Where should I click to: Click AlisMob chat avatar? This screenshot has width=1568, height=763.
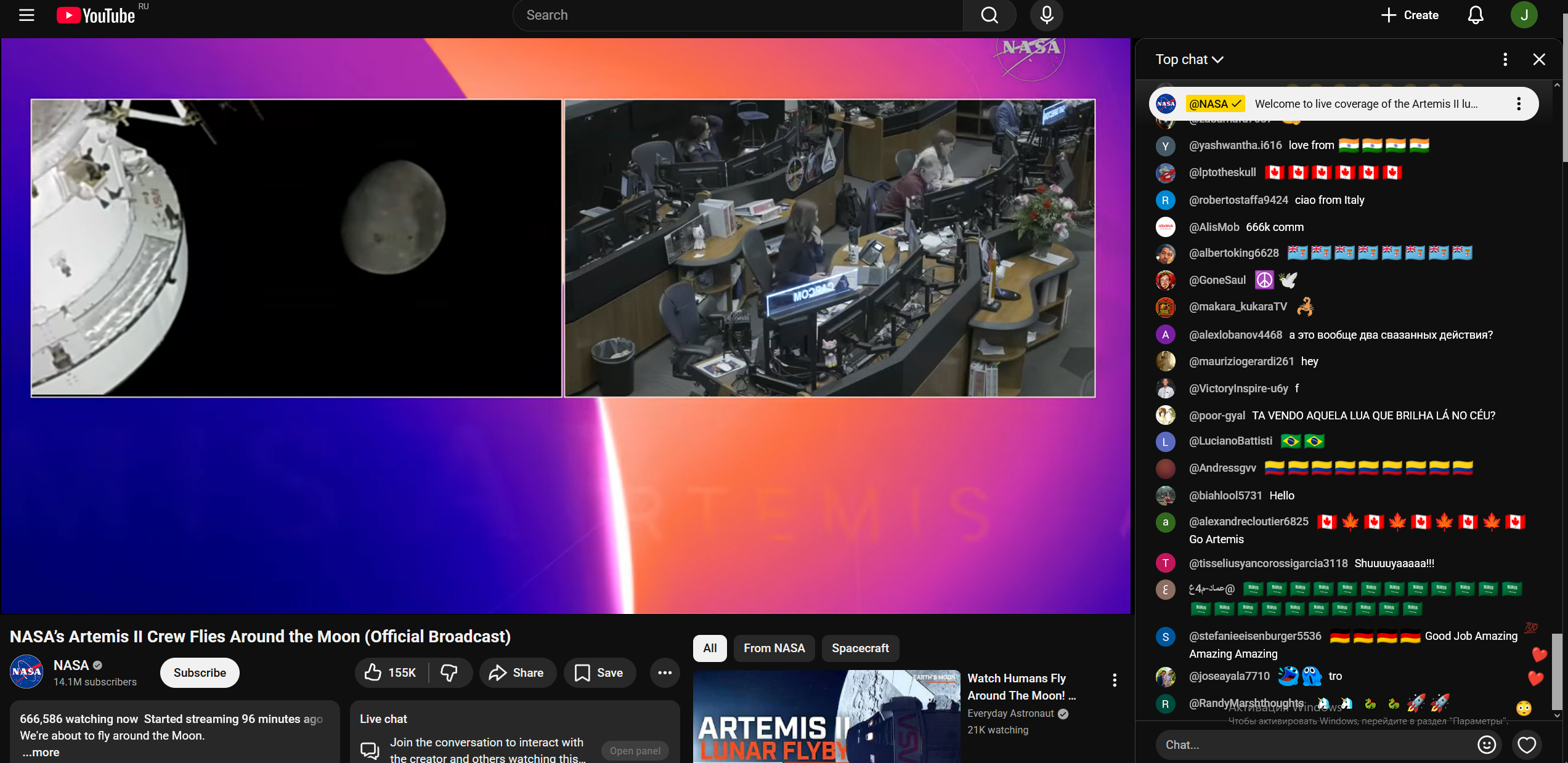click(1165, 227)
